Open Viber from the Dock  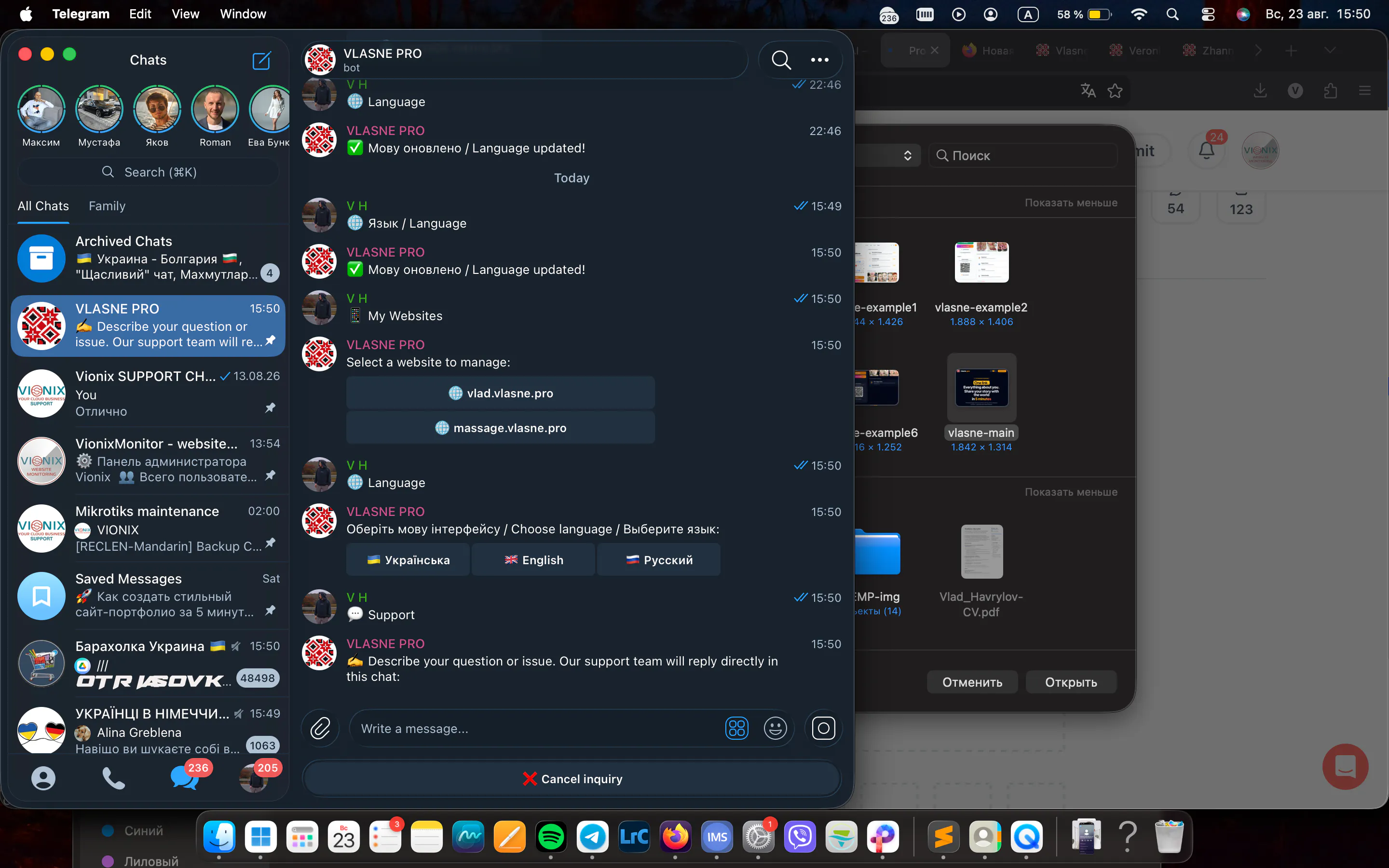[800, 837]
